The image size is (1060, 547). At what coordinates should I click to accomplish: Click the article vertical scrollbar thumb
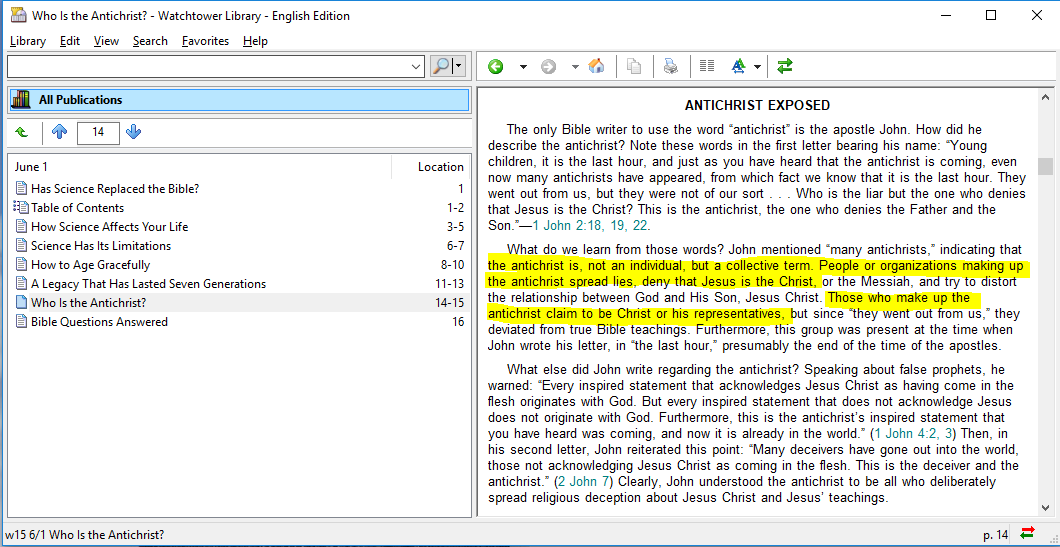point(1045,166)
